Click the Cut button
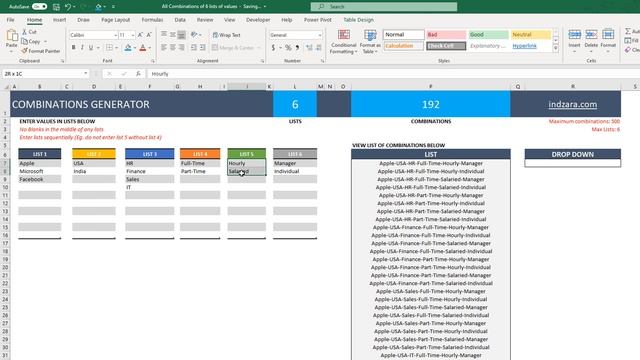Image resolution: width=640 pixels, height=360 pixels. point(29,32)
